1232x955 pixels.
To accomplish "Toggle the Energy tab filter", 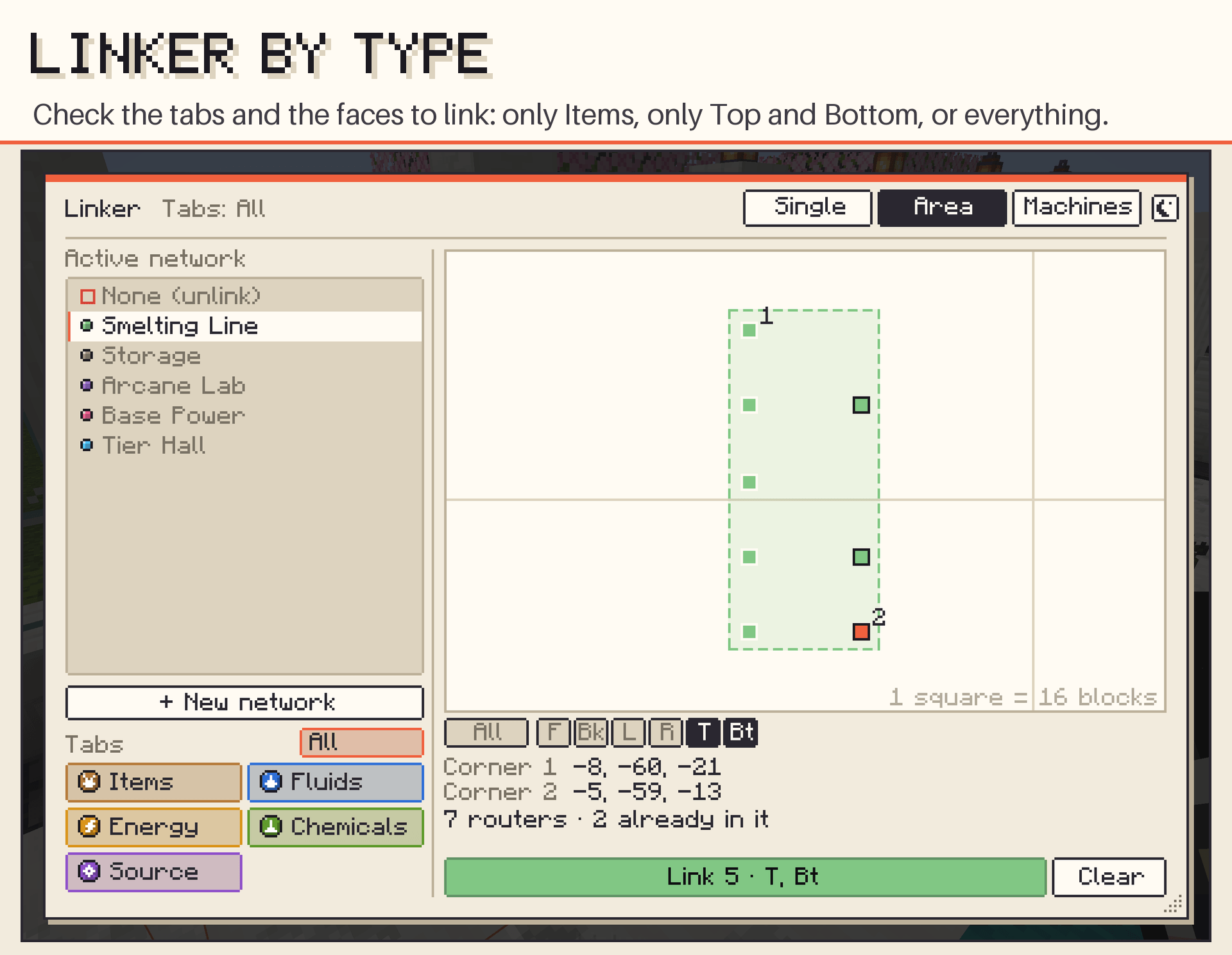I will point(153,827).
